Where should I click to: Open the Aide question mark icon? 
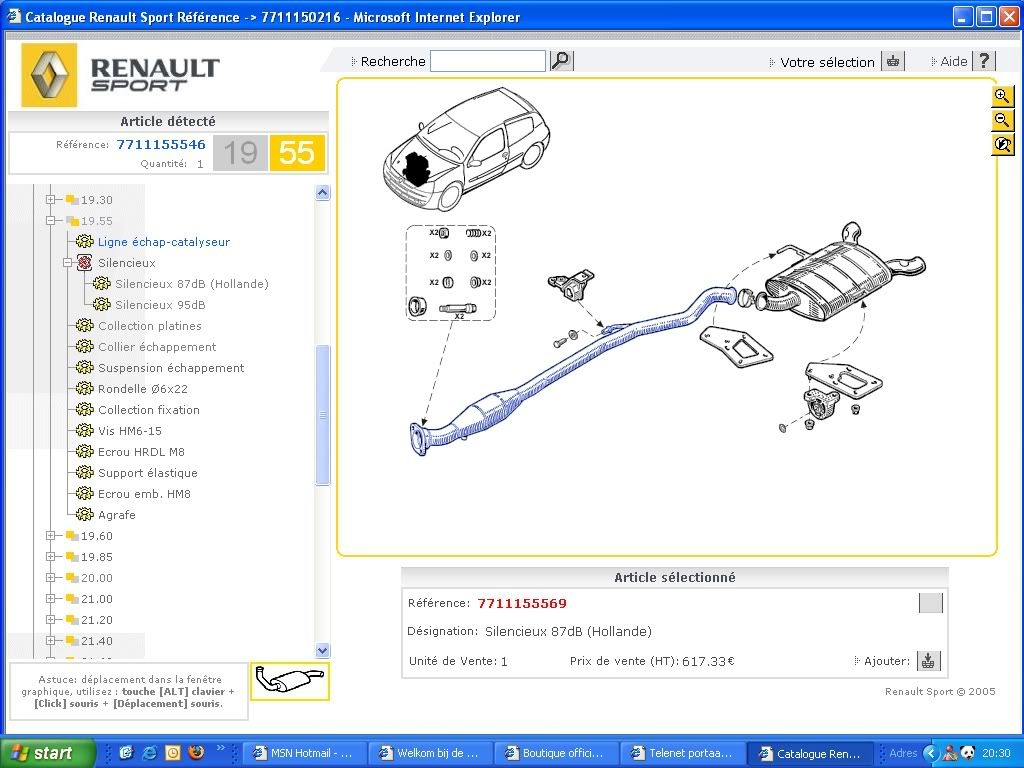984,61
